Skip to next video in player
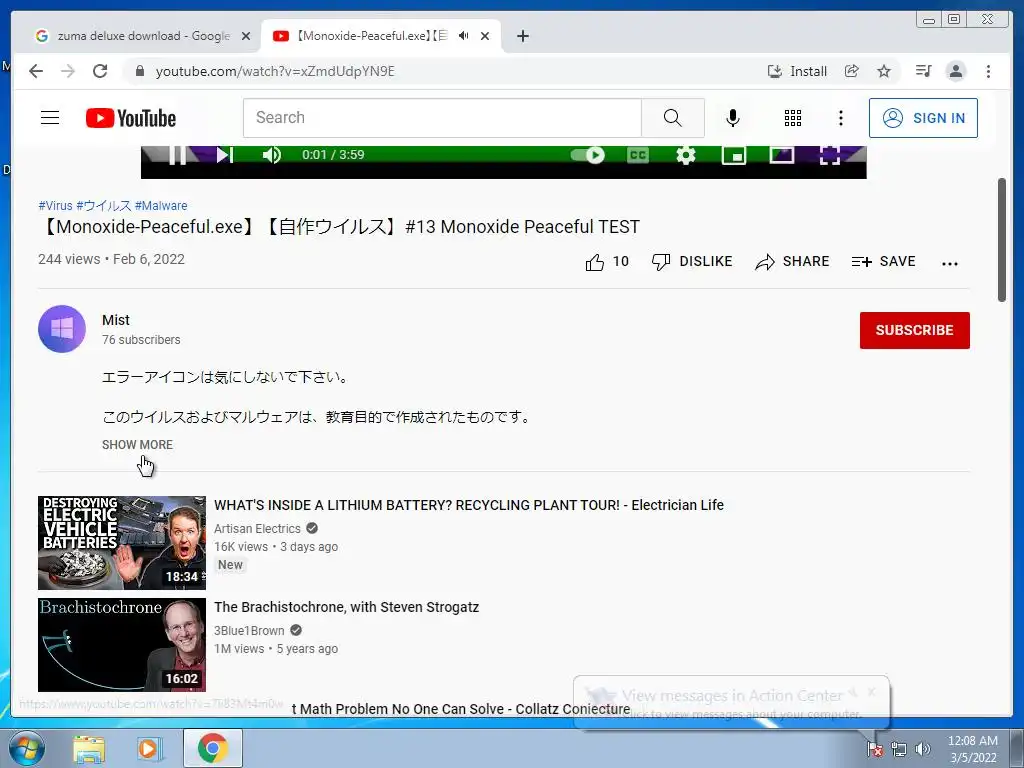 tap(225, 155)
